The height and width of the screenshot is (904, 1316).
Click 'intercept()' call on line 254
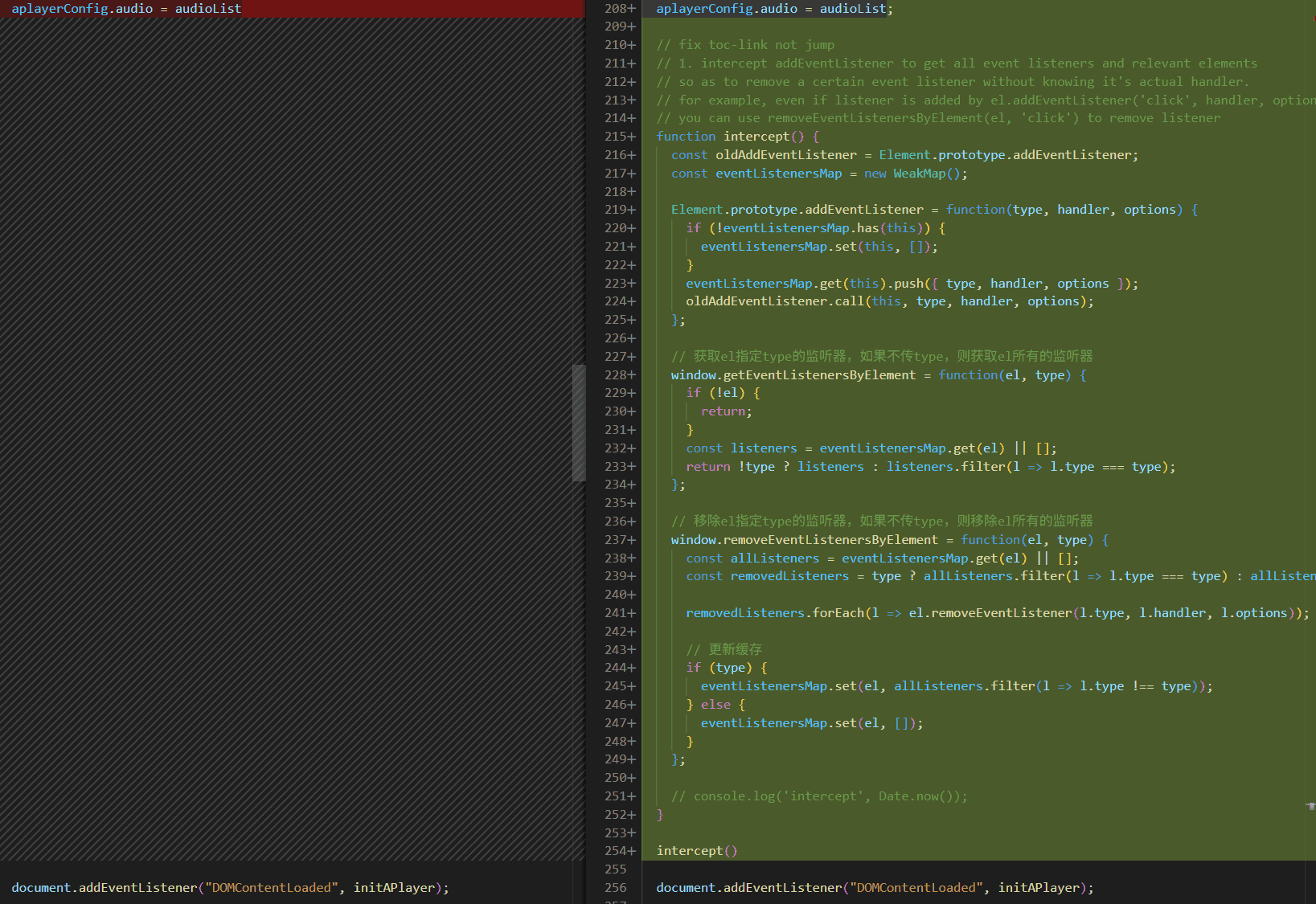[x=696, y=851]
